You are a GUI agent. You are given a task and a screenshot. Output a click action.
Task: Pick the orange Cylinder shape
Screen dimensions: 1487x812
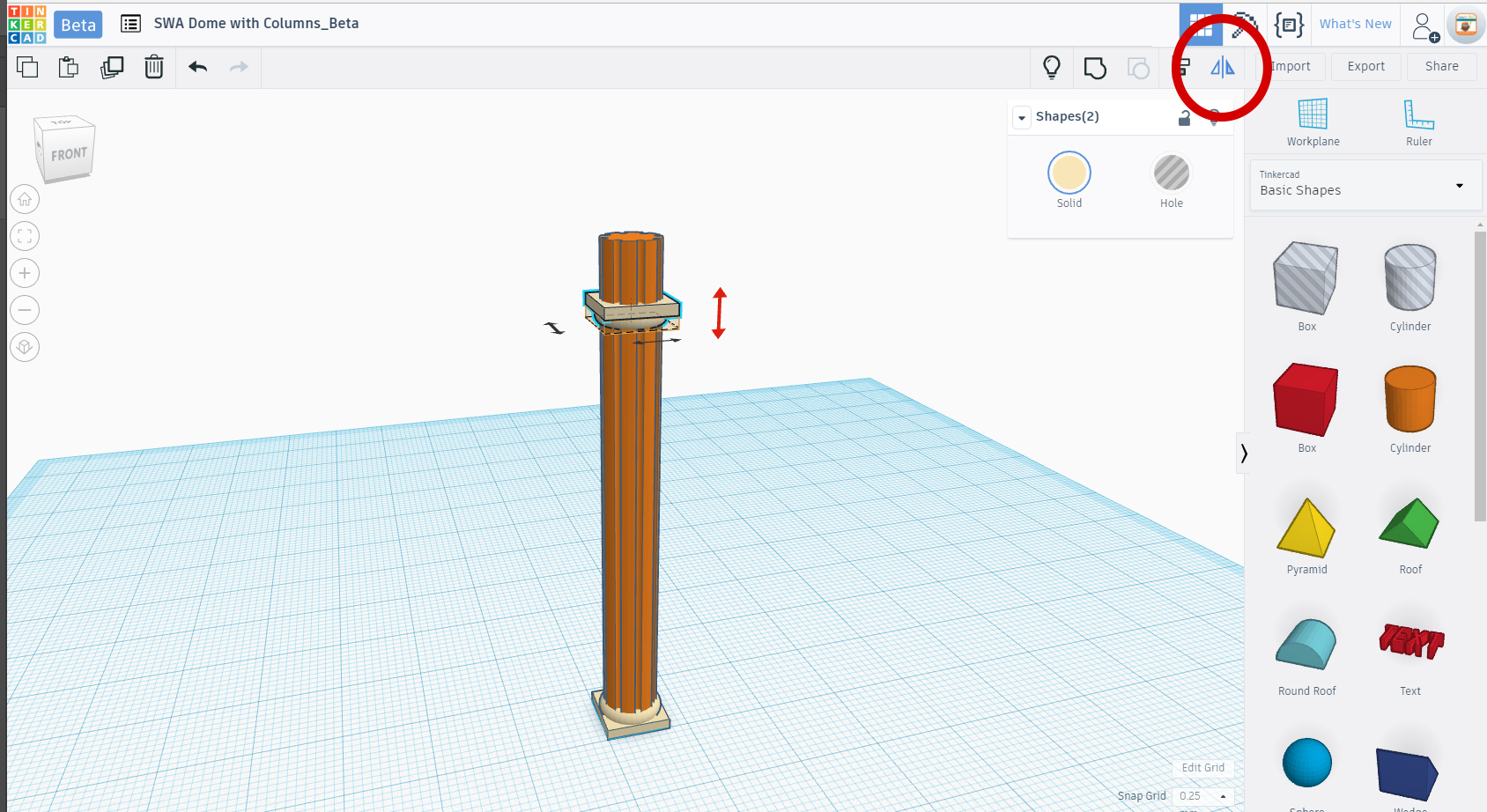pyautogui.click(x=1410, y=399)
